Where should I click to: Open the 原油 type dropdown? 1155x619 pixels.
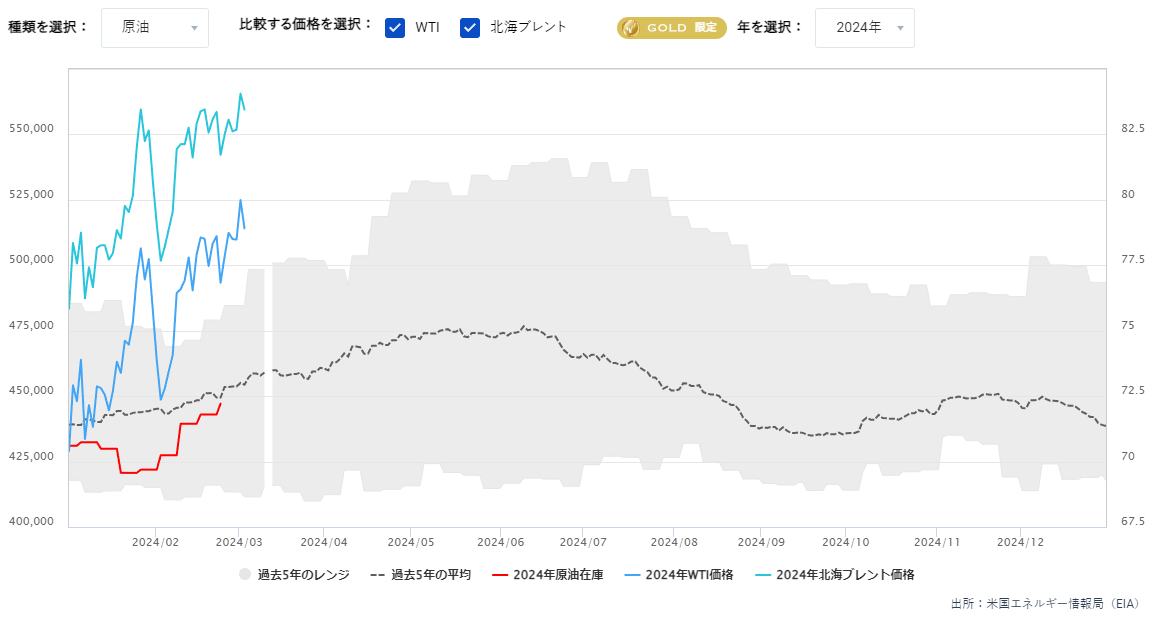[155, 28]
